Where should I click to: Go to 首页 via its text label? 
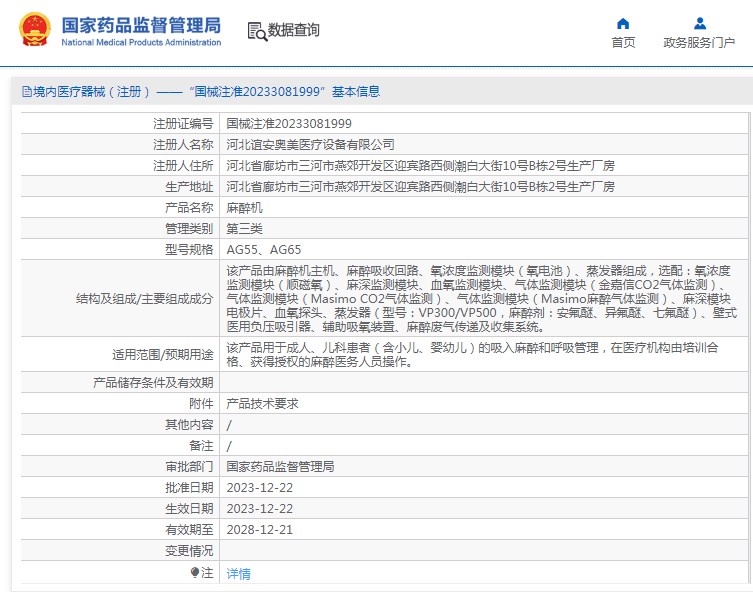click(x=623, y=42)
